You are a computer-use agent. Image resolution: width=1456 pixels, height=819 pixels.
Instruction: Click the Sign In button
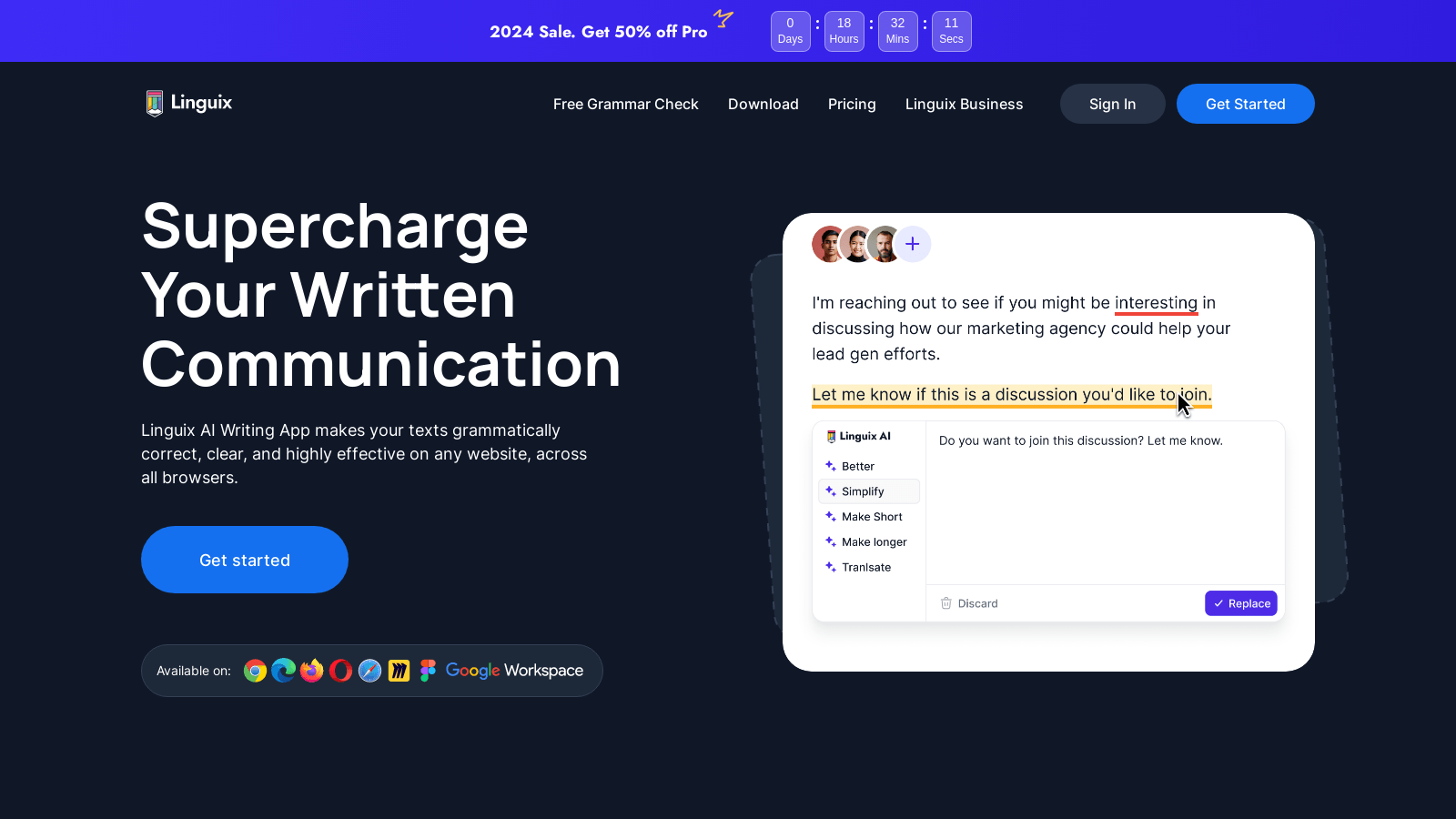[1113, 104]
